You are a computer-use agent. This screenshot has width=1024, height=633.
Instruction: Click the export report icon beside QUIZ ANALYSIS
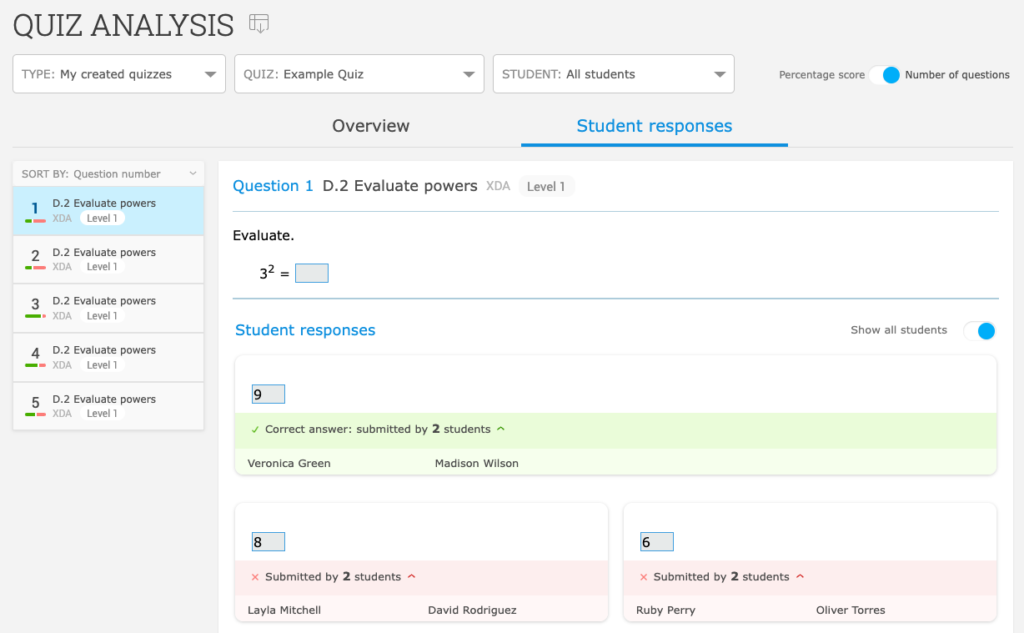259,24
